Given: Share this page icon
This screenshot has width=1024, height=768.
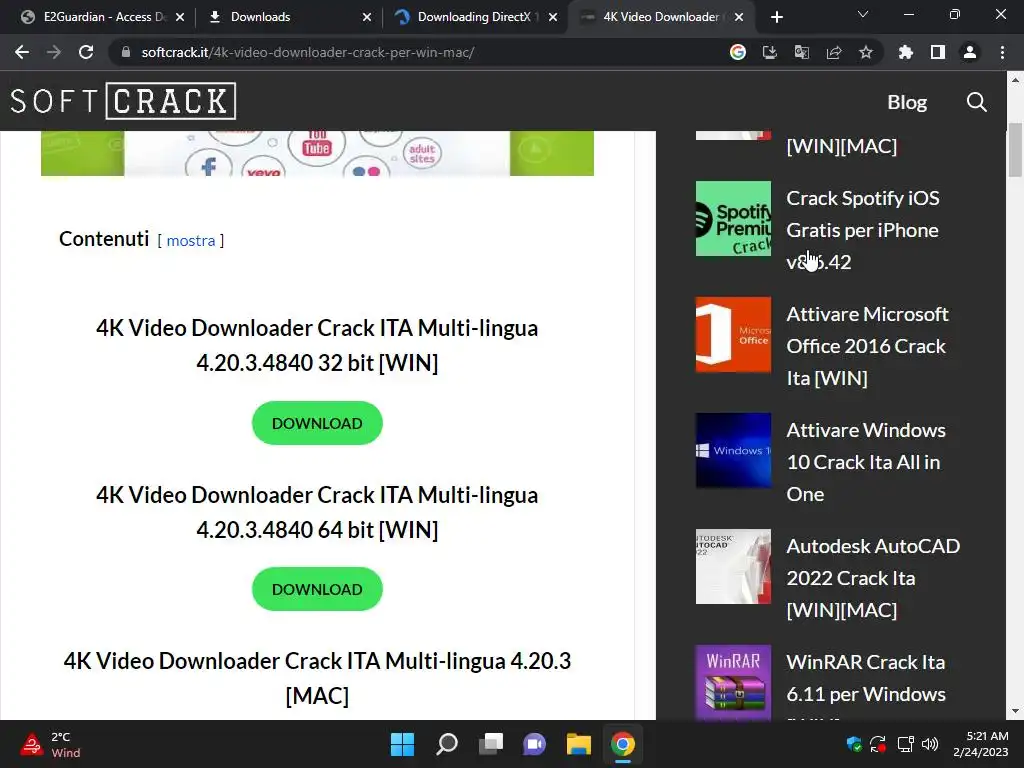Looking at the screenshot, I should point(833,52).
